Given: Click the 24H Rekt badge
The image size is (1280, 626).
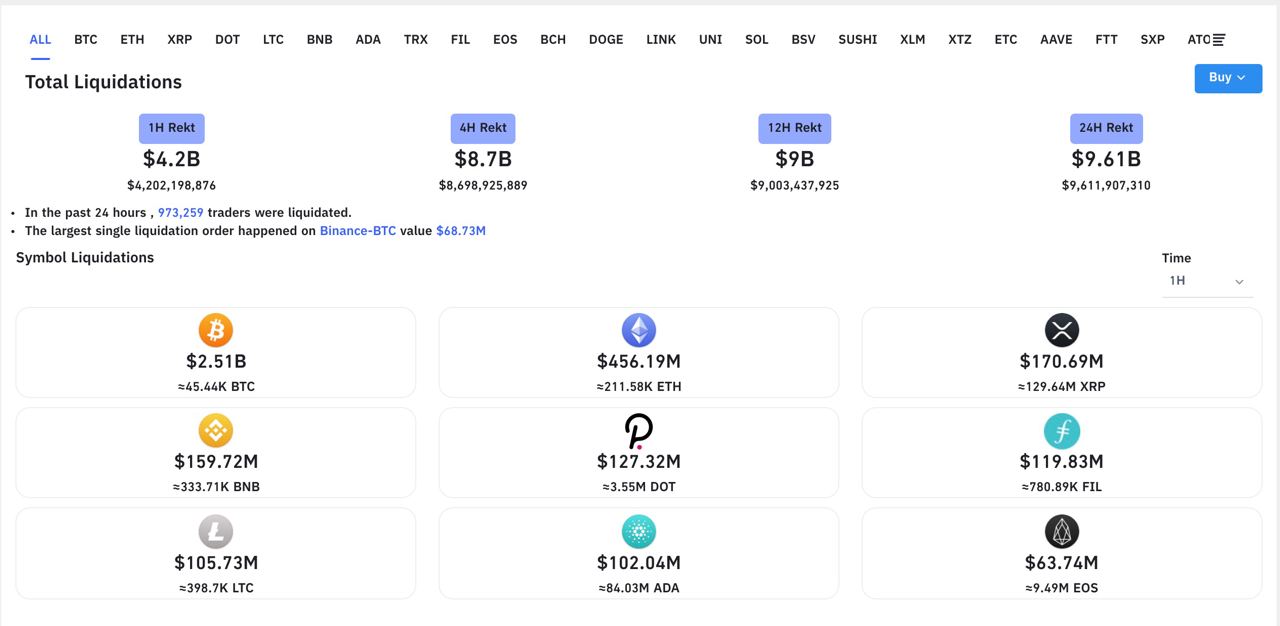Looking at the screenshot, I should click(x=1106, y=128).
